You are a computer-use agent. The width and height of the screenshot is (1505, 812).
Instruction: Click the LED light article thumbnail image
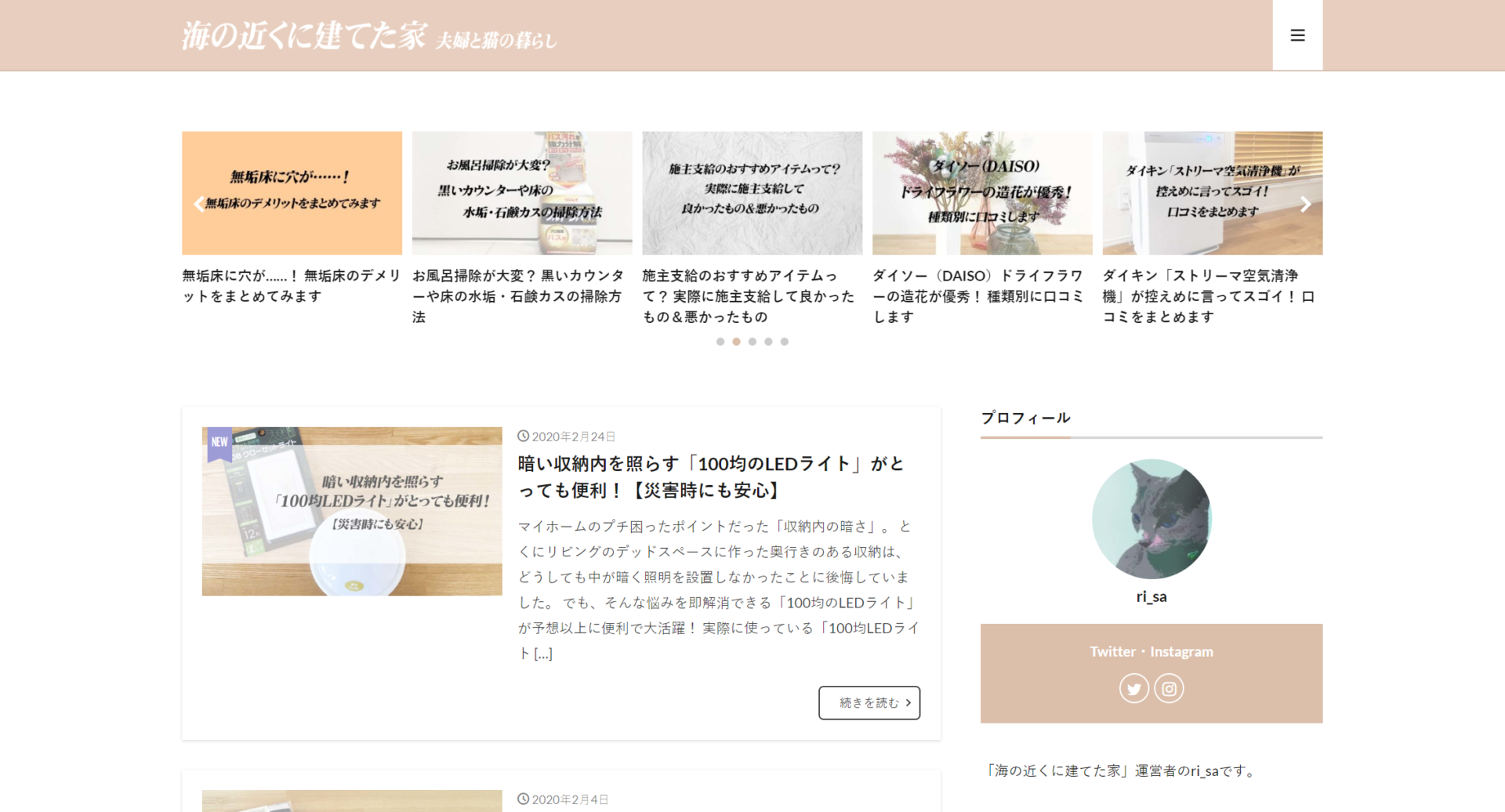352,511
